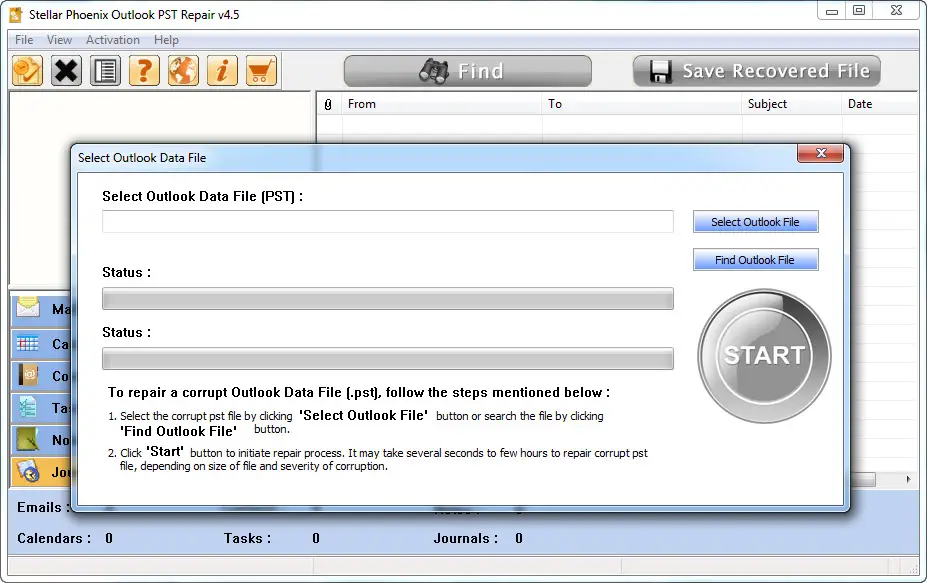
Task: Click the Find button with binoculars
Action: point(468,71)
